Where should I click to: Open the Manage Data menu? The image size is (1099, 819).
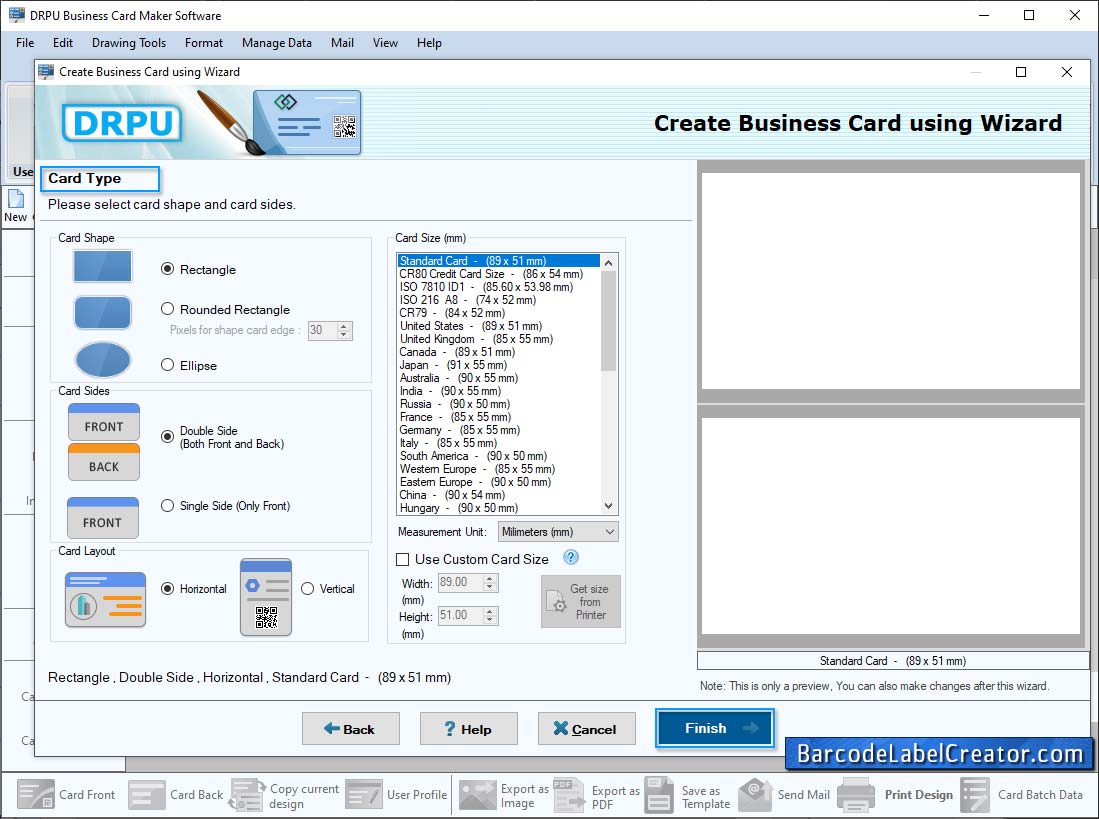click(x=277, y=43)
